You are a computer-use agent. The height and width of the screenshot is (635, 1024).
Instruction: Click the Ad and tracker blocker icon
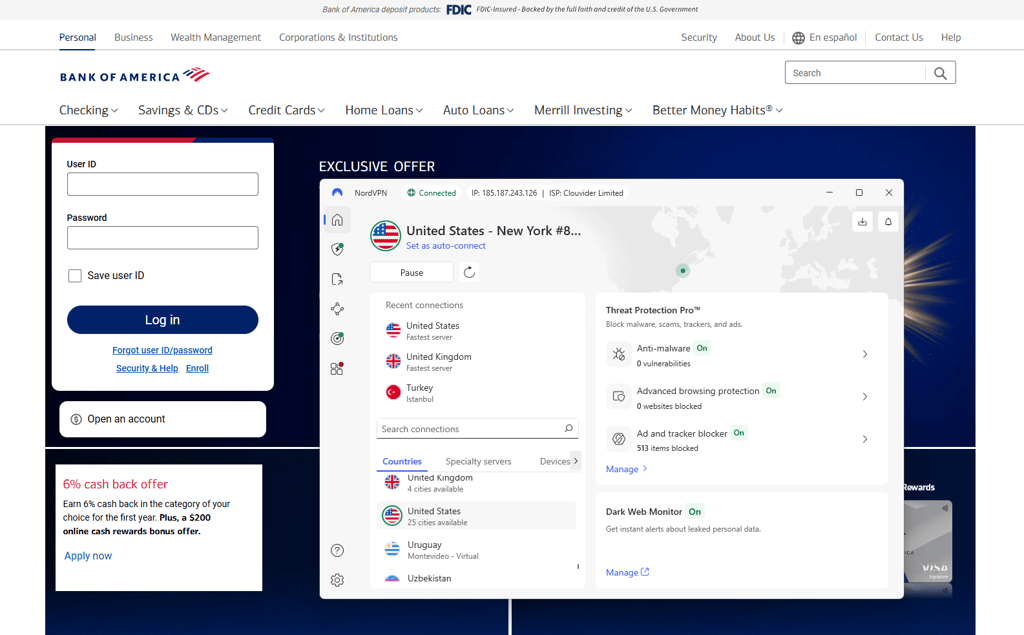618,439
